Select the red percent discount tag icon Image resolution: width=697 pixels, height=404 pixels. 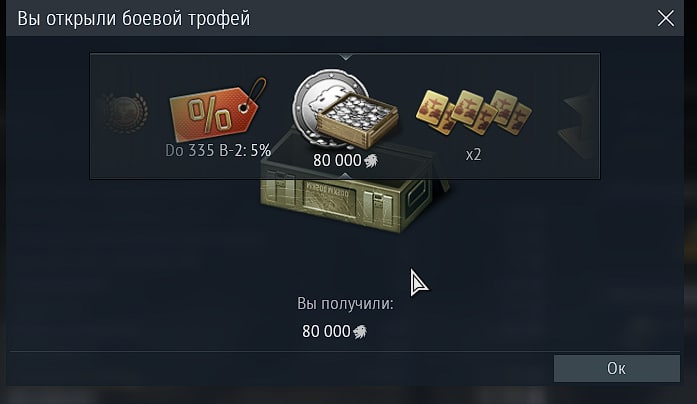(x=218, y=111)
